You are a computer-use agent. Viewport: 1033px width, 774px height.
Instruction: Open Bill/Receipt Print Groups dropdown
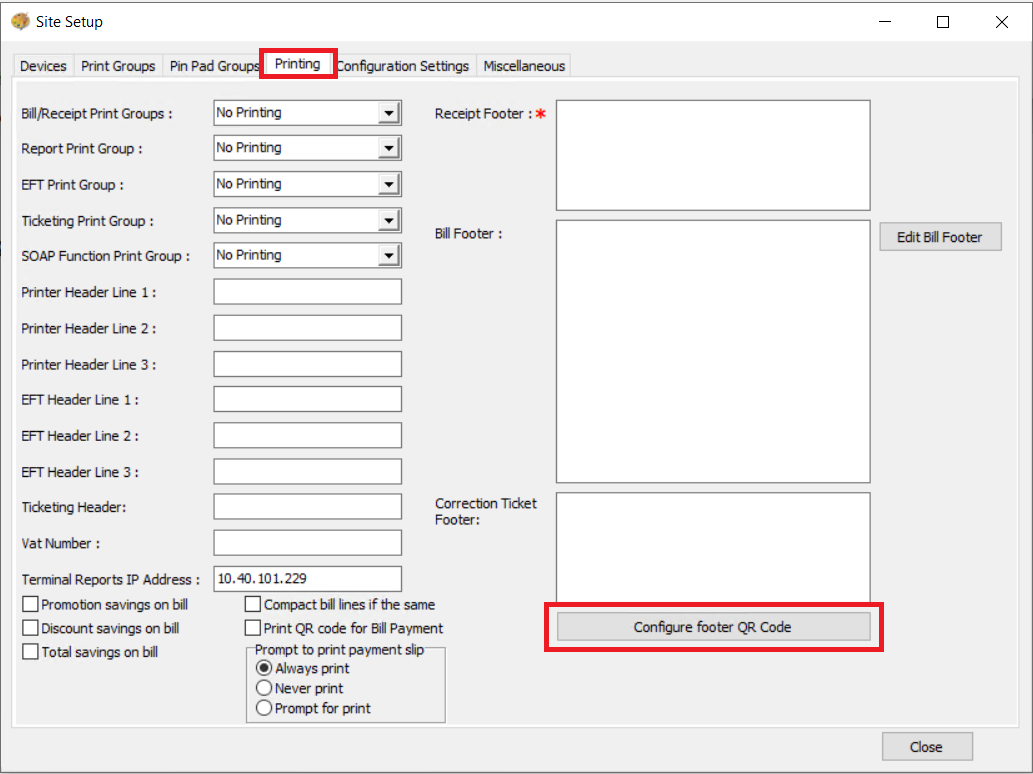389,113
